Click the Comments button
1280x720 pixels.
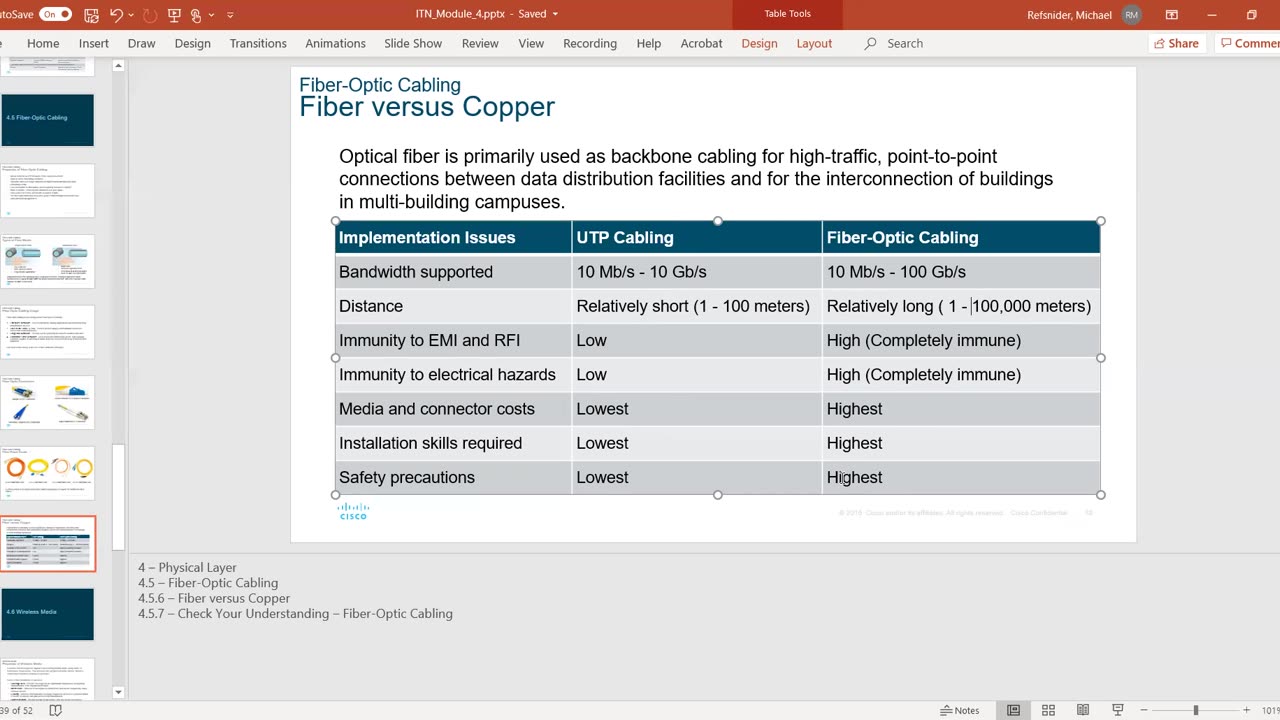(1248, 43)
